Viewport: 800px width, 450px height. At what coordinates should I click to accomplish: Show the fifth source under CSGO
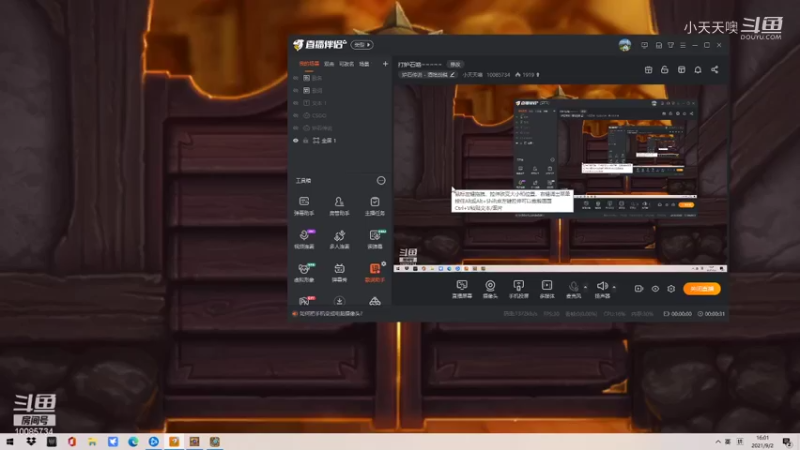click(295, 128)
